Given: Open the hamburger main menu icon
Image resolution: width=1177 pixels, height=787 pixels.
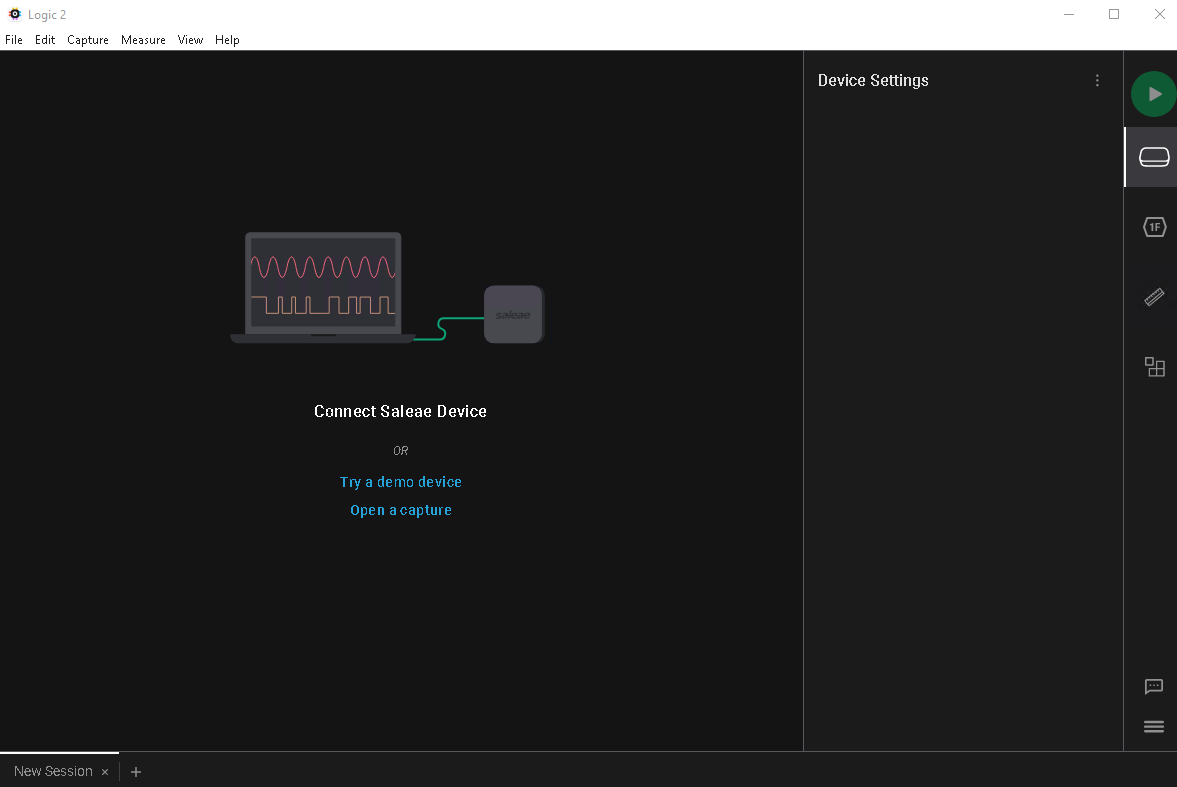Looking at the screenshot, I should (1153, 727).
